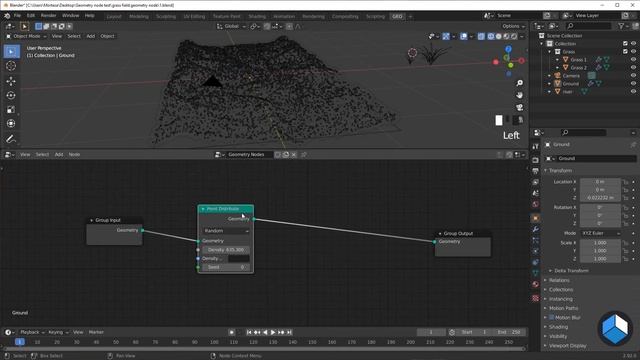The image size is (640, 360).
Task: Open the Outliner filter funnel
Action: pyautogui.click(x=621, y=26)
